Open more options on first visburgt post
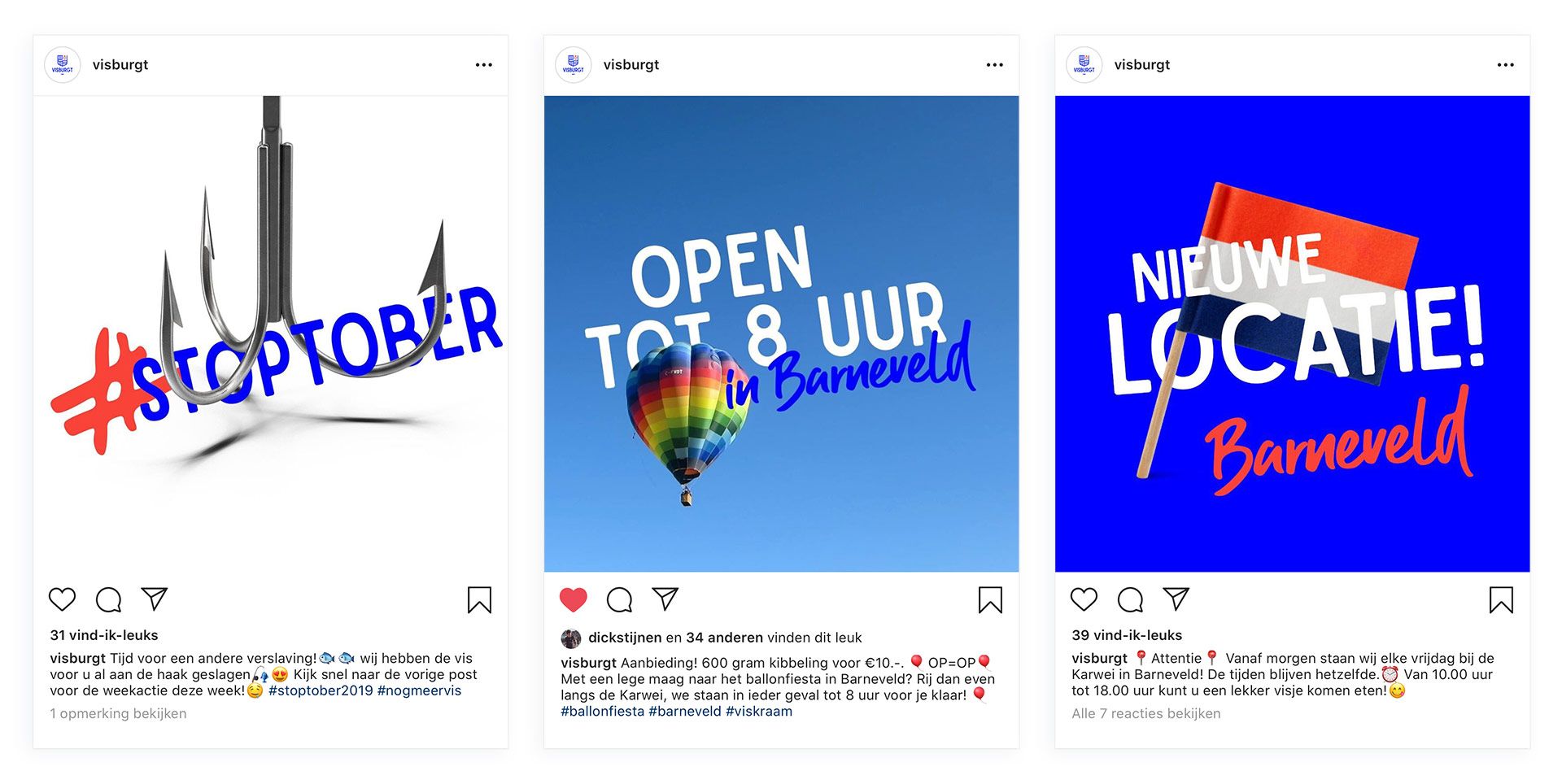The height and width of the screenshot is (784, 1562). (x=484, y=65)
